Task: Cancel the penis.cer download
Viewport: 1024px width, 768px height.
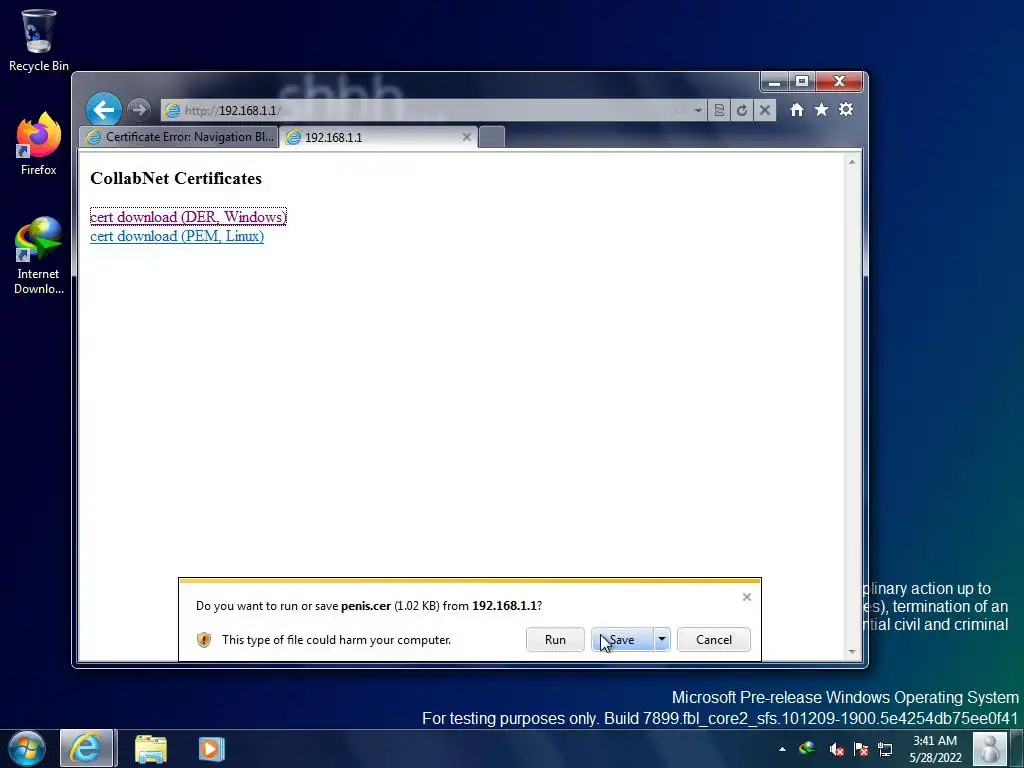Action: pos(714,639)
